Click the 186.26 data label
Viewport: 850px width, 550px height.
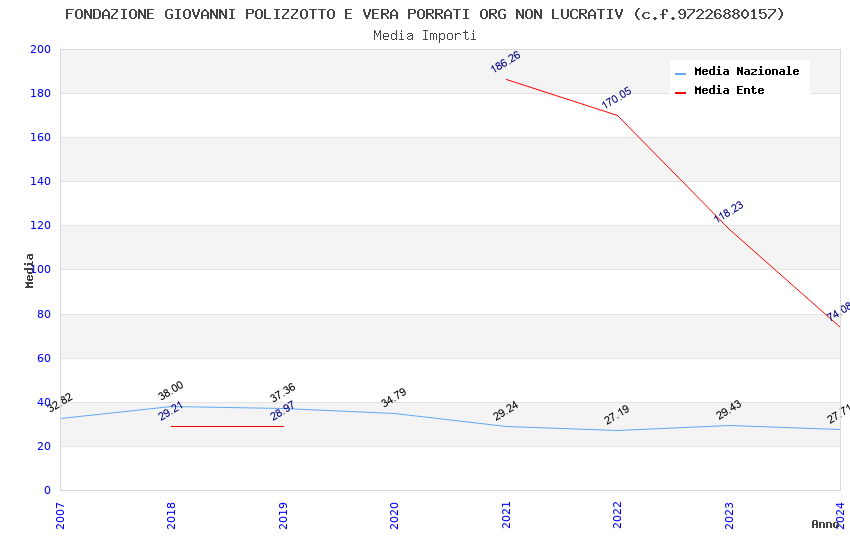(505, 62)
